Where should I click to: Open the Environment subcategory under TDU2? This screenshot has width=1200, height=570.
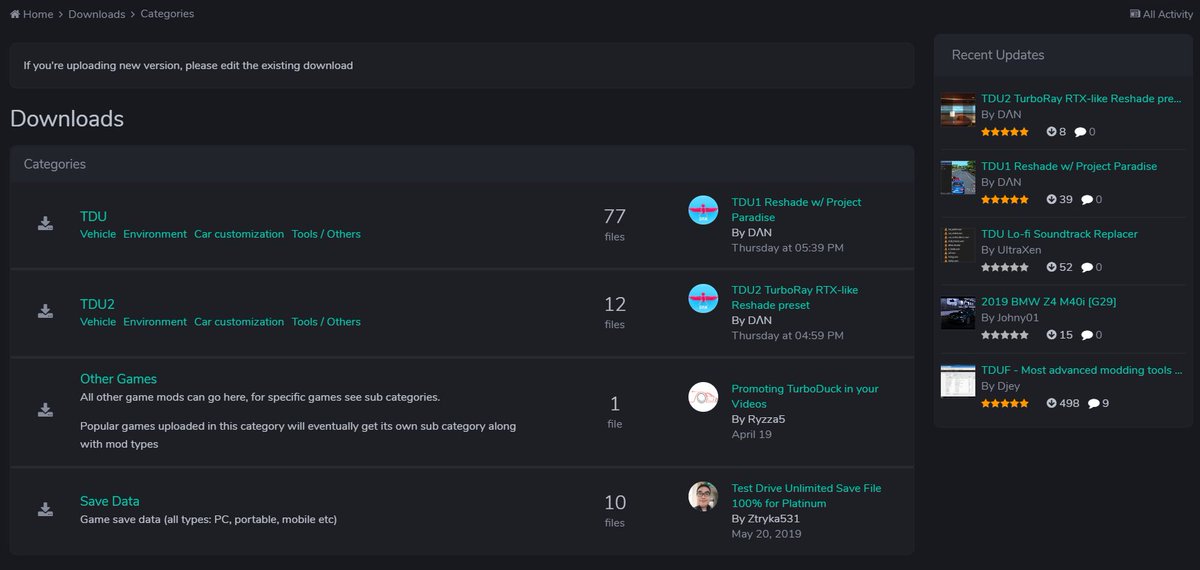[155, 322]
